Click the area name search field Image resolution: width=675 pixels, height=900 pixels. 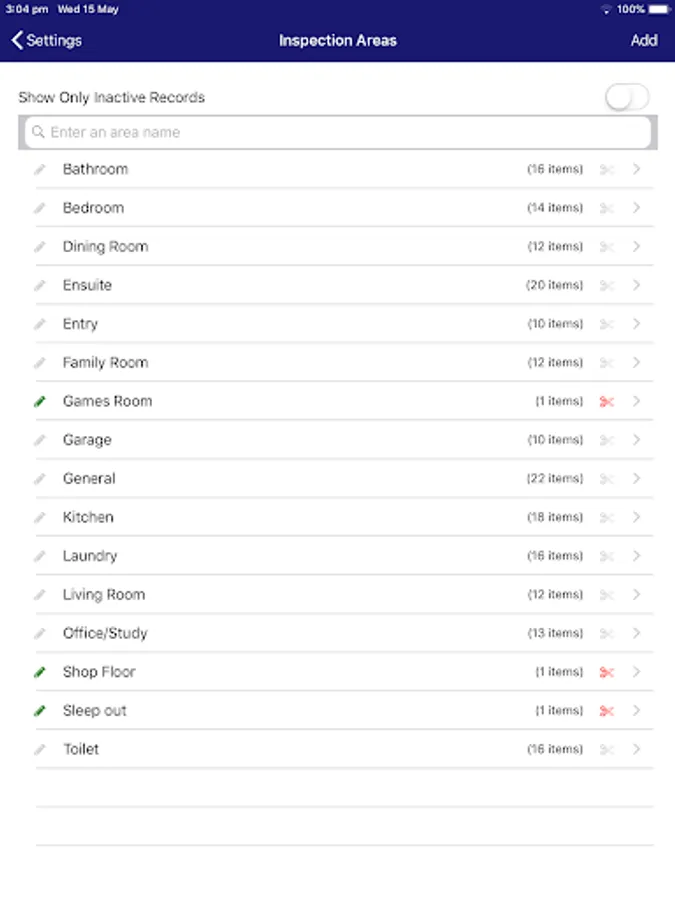(x=336, y=132)
